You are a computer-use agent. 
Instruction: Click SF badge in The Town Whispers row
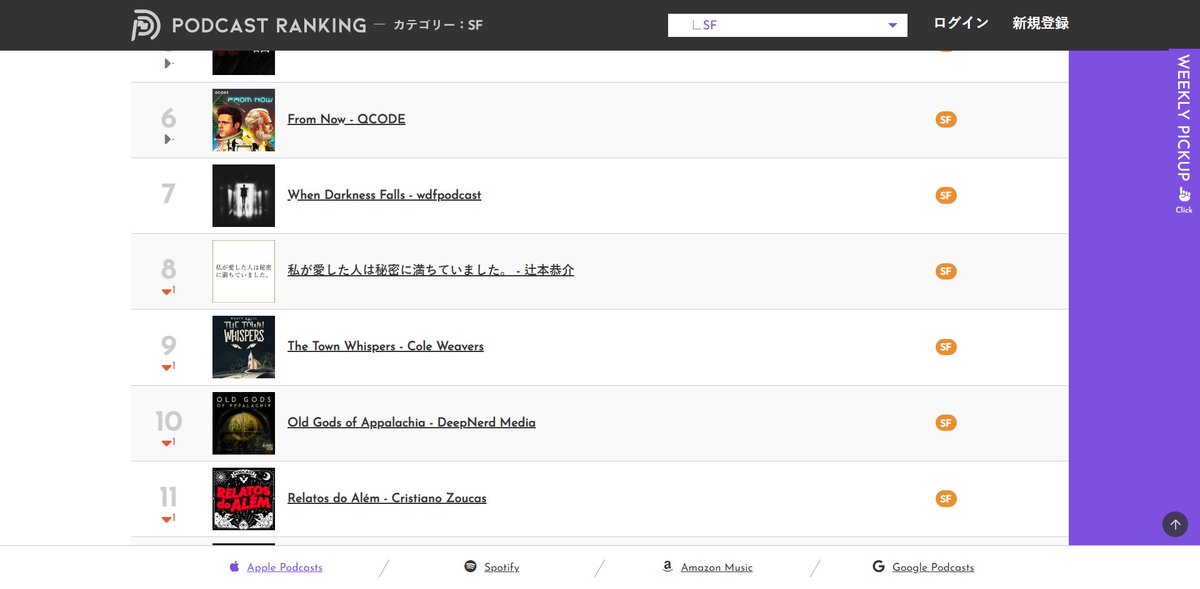click(946, 347)
